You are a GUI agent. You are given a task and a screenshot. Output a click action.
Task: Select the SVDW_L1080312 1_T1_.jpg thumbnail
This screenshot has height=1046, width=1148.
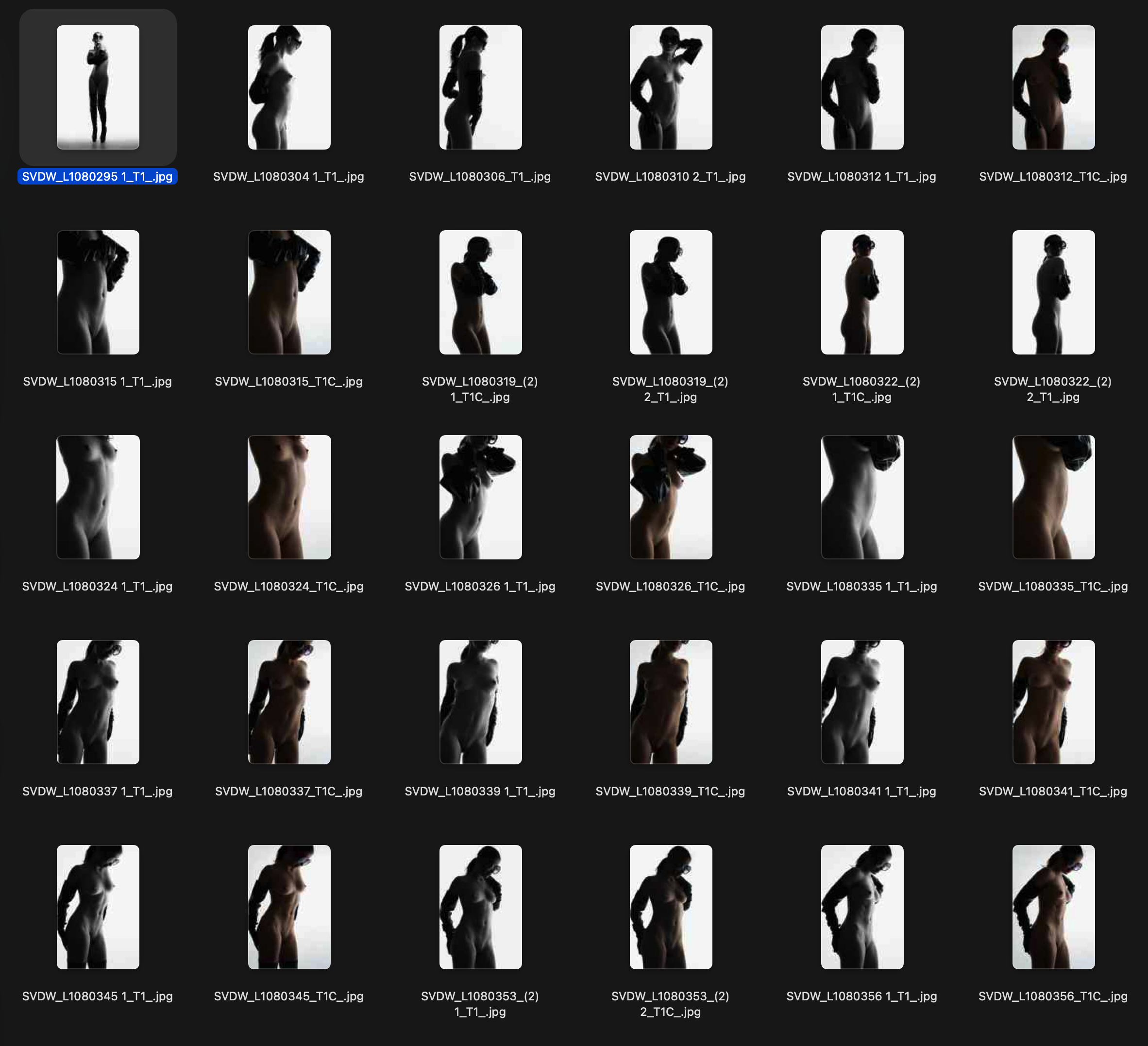coord(862,85)
